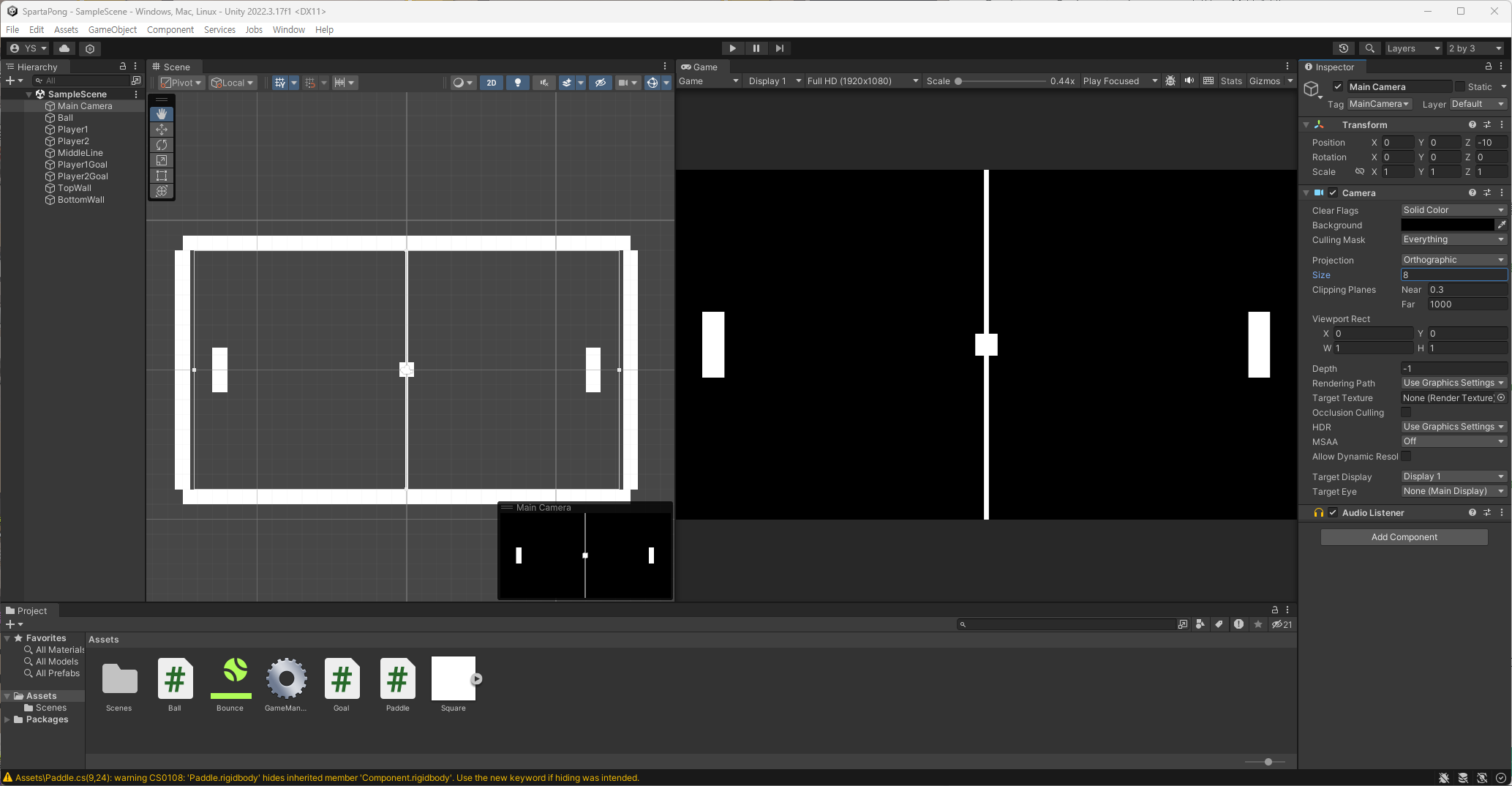
Task: Toggle scene lighting bulb icon
Action: pos(518,83)
